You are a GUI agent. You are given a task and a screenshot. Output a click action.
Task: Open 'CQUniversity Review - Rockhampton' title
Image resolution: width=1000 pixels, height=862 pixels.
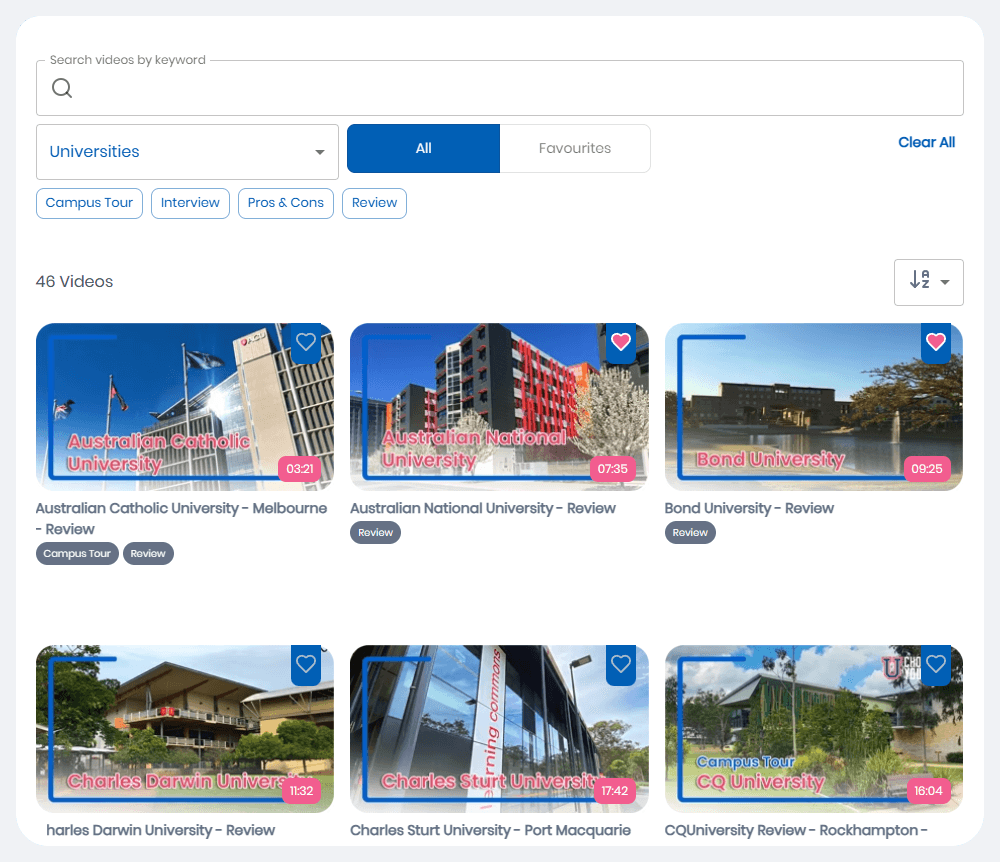tap(796, 831)
